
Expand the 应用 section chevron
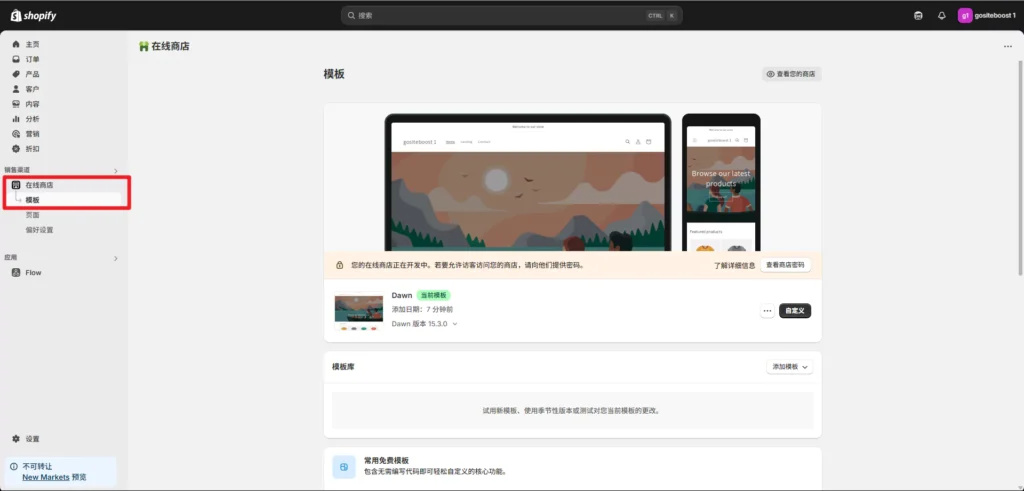[x=116, y=258]
